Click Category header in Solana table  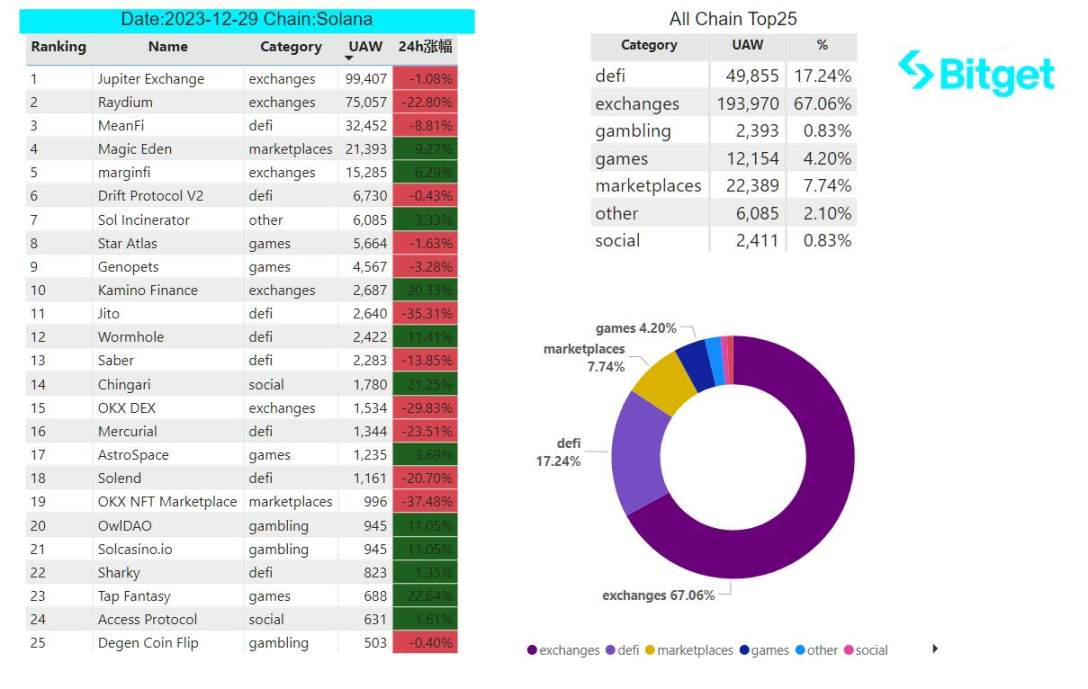(291, 46)
